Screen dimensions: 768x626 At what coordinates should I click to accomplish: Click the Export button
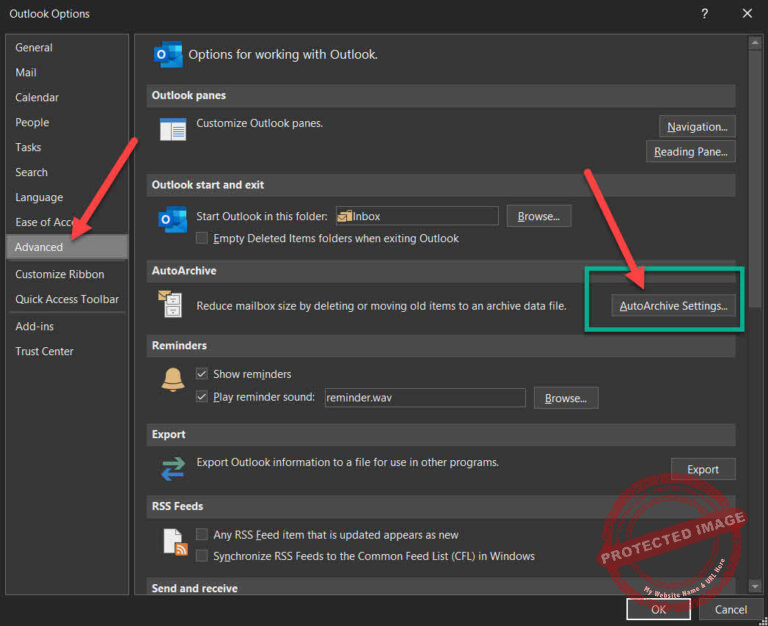[703, 469]
